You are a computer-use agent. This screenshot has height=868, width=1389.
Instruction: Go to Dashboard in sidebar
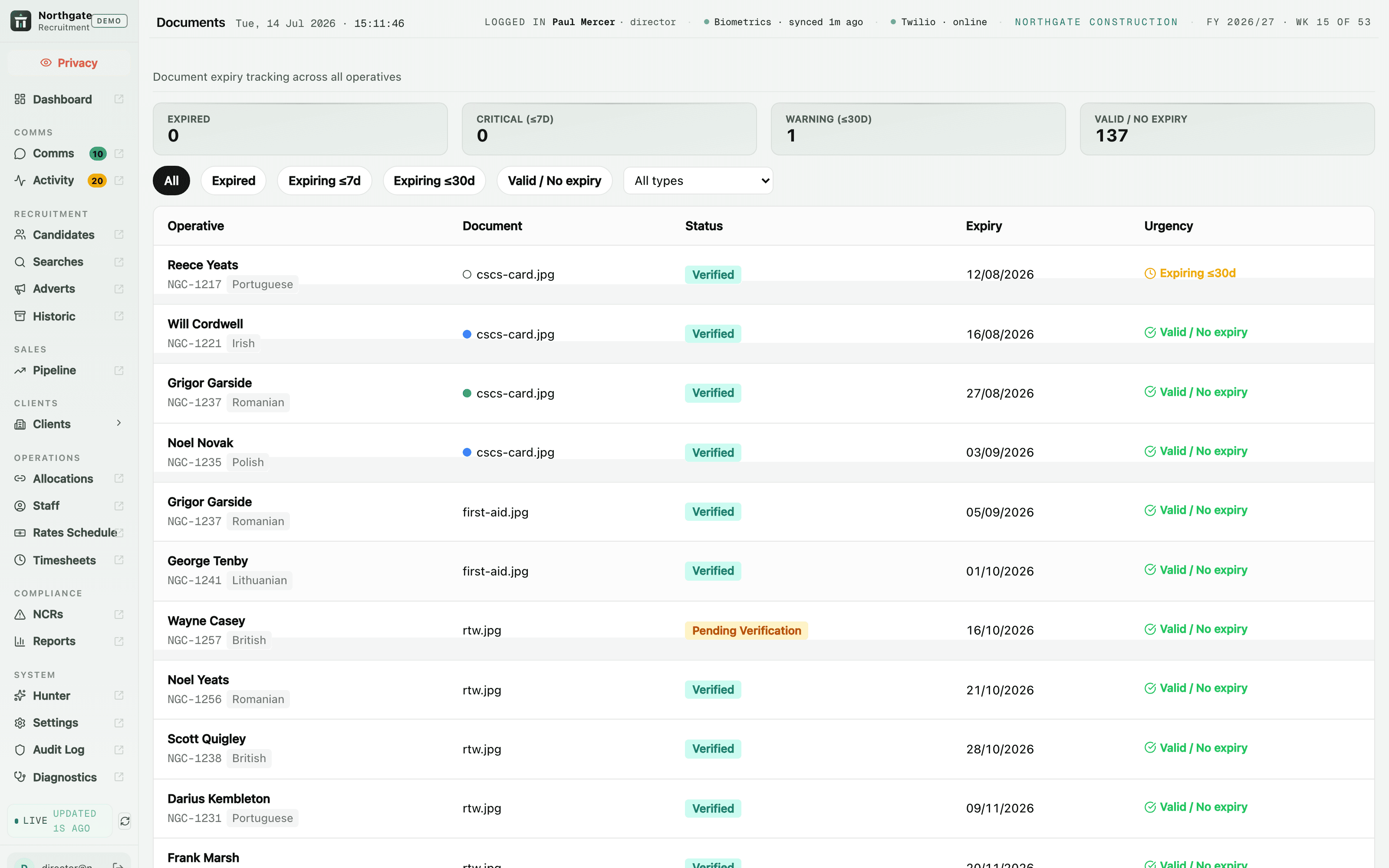click(62, 99)
